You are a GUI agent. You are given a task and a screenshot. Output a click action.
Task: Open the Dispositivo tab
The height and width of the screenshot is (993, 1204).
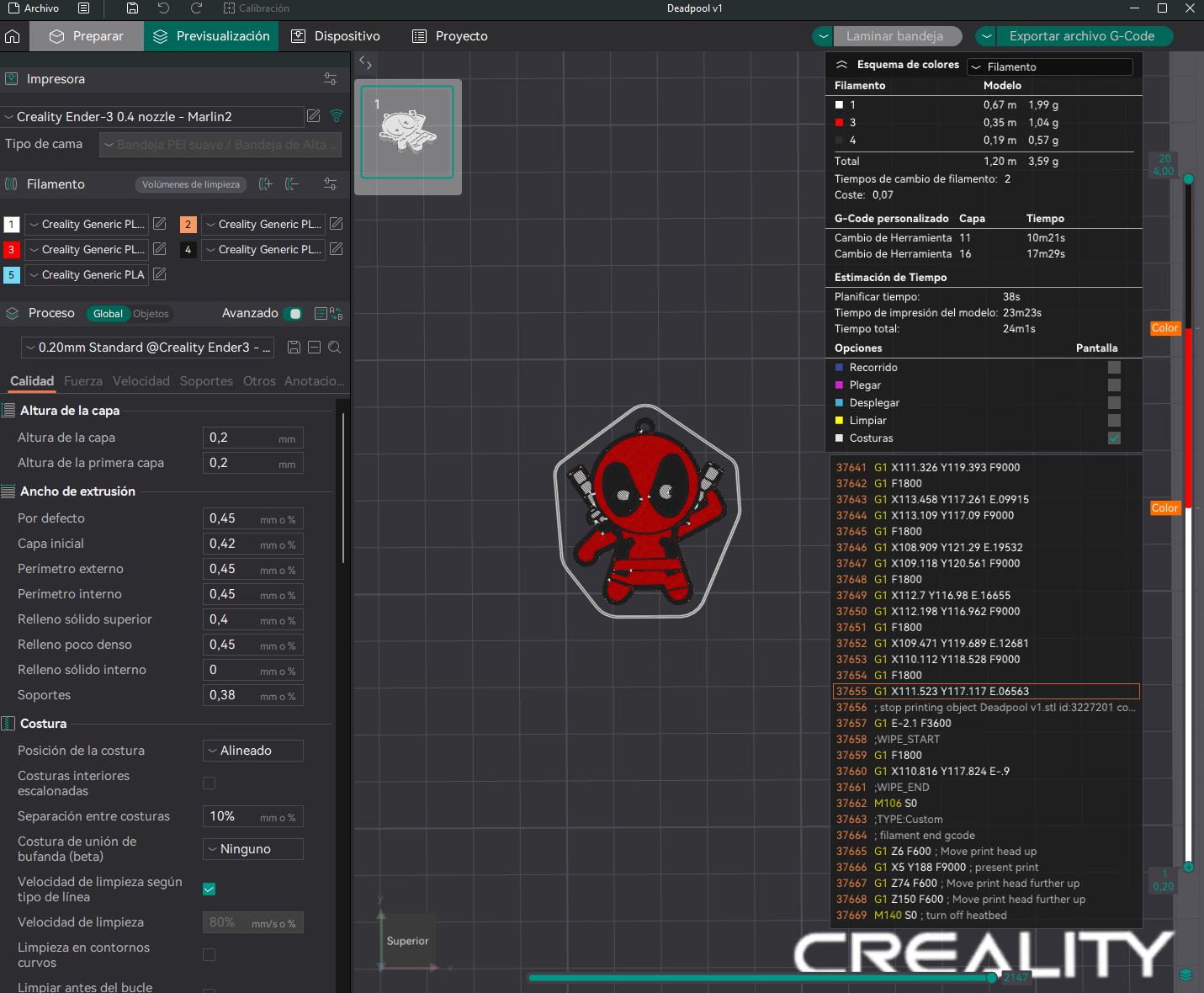coord(336,36)
